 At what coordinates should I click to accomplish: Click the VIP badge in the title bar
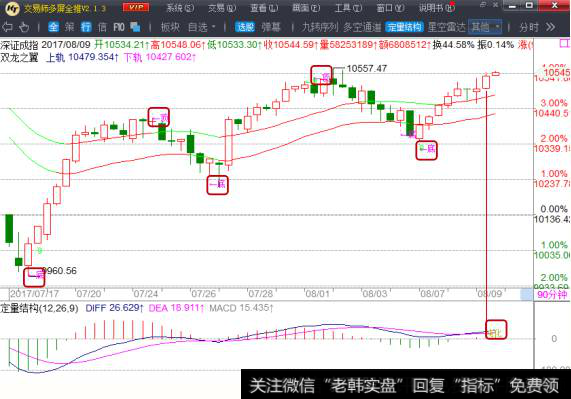[136, 7]
